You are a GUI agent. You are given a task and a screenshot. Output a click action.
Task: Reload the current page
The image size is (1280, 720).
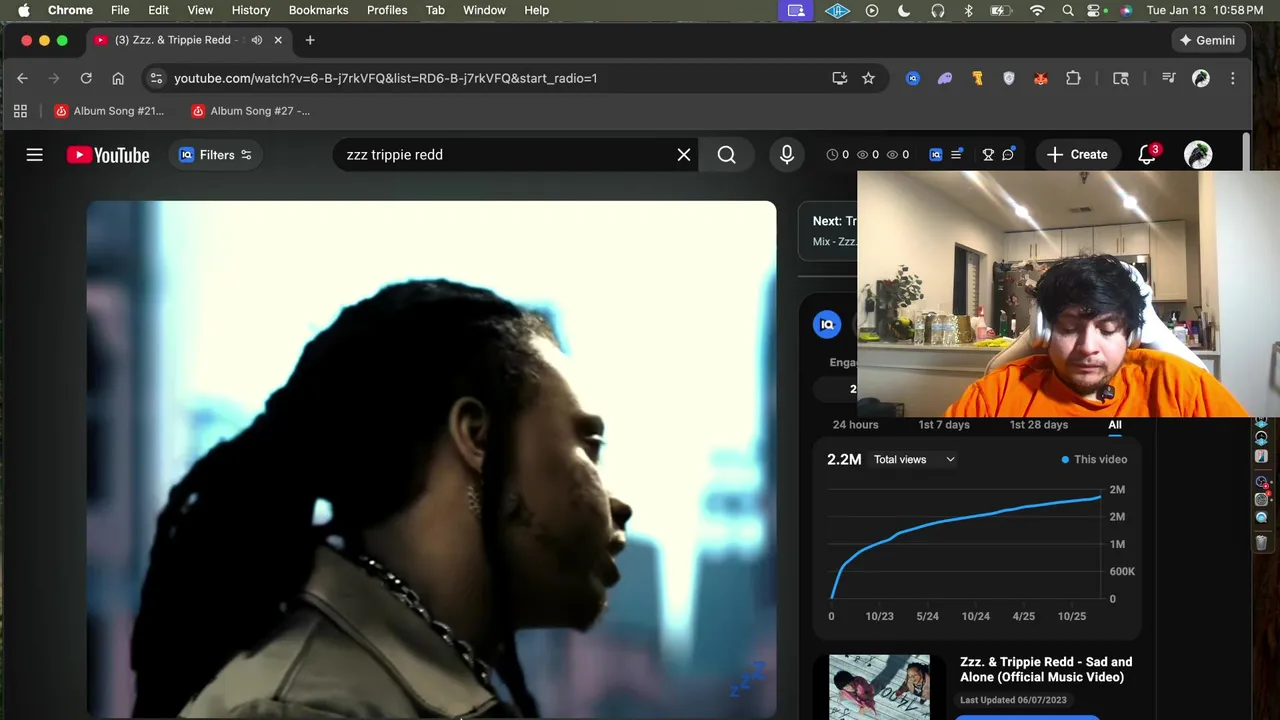(86, 78)
